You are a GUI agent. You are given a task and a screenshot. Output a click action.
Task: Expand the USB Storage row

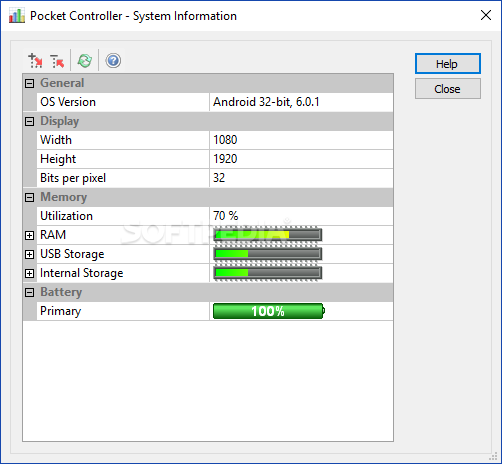coord(29,254)
